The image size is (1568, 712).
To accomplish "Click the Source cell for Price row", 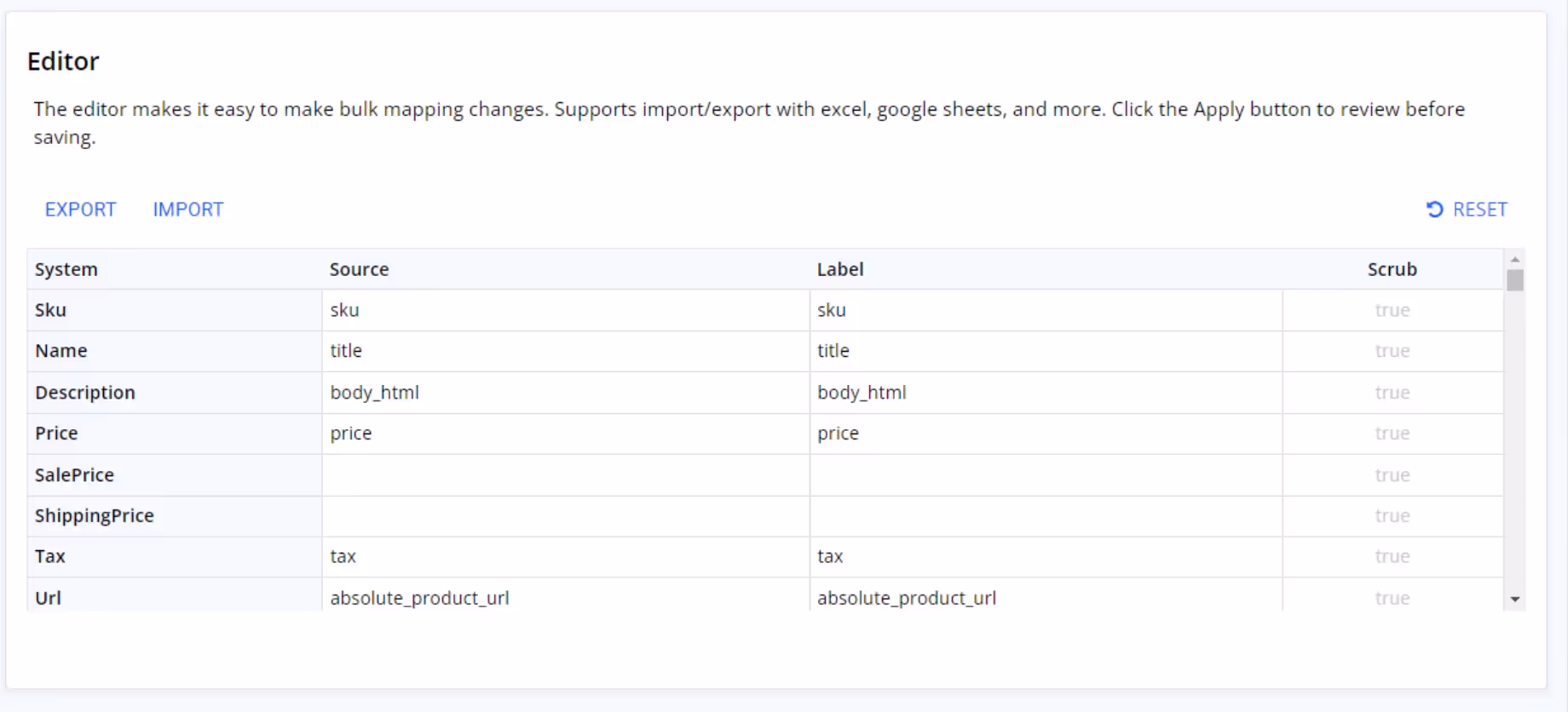I will click(565, 434).
